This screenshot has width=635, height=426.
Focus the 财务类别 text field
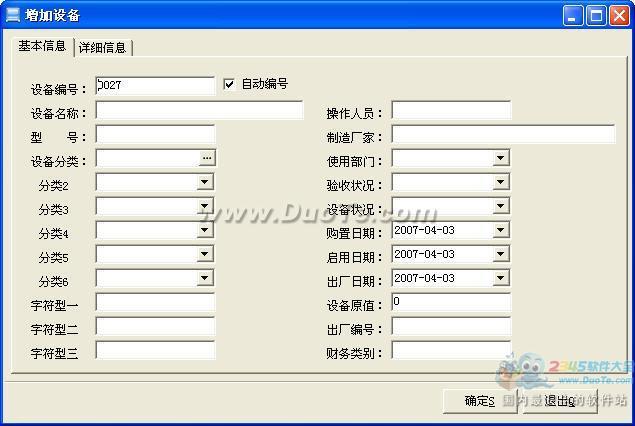pyautogui.click(x=451, y=350)
